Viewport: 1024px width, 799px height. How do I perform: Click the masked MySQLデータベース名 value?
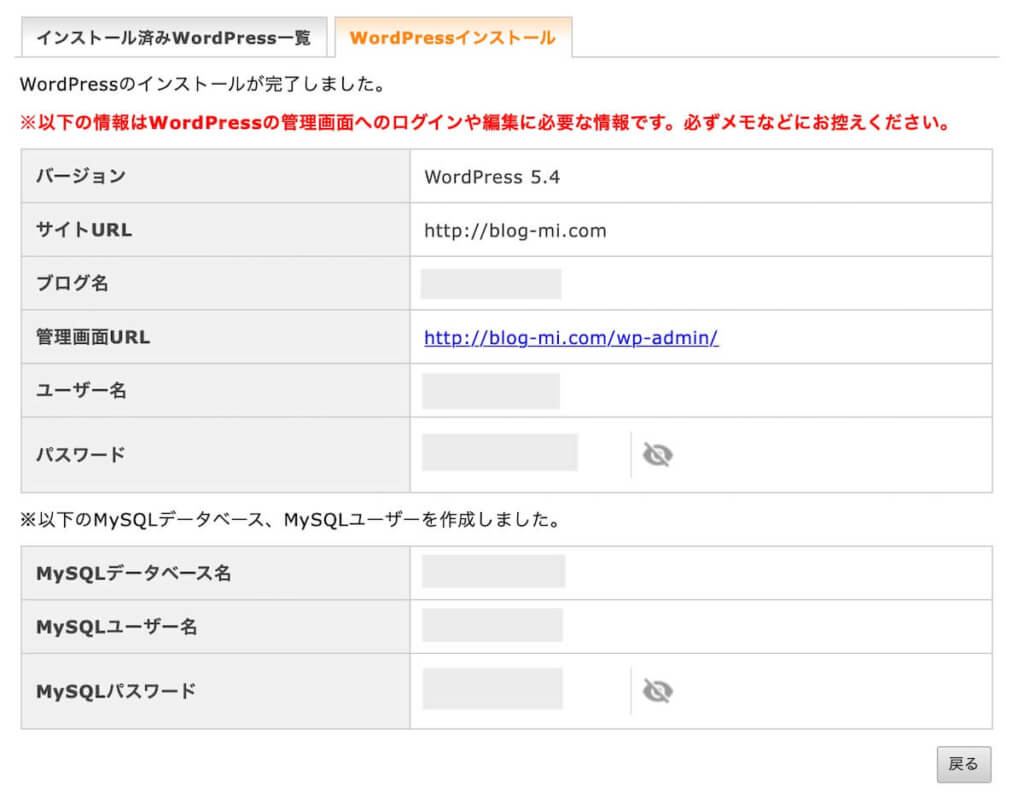tap(493, 571)
